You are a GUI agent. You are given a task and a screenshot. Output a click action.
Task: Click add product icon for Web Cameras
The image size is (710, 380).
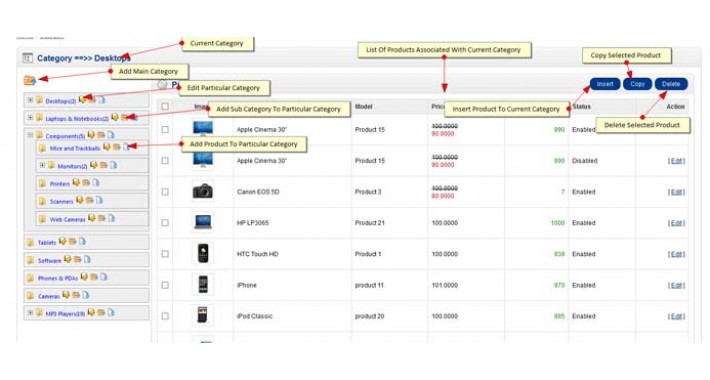pyautogui.click(x=111, y=218)
